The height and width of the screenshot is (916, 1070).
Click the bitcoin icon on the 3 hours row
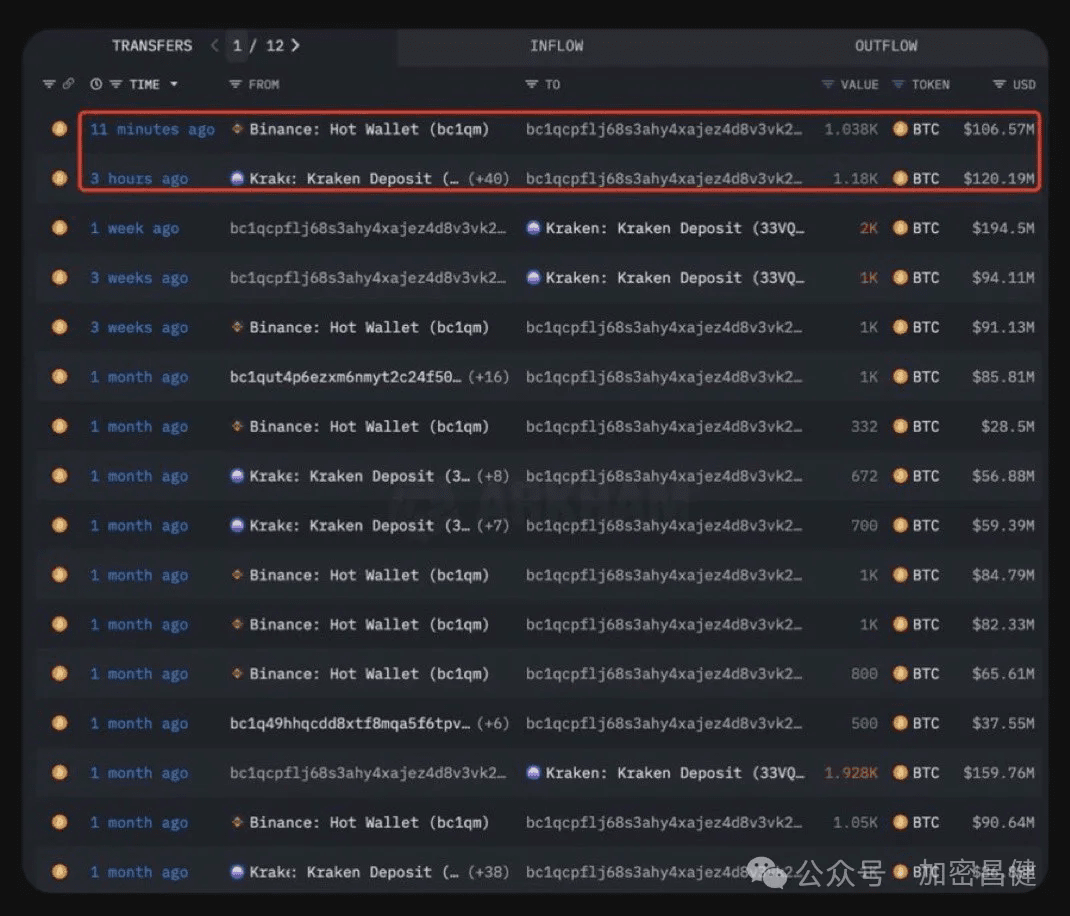click(59, 178)
